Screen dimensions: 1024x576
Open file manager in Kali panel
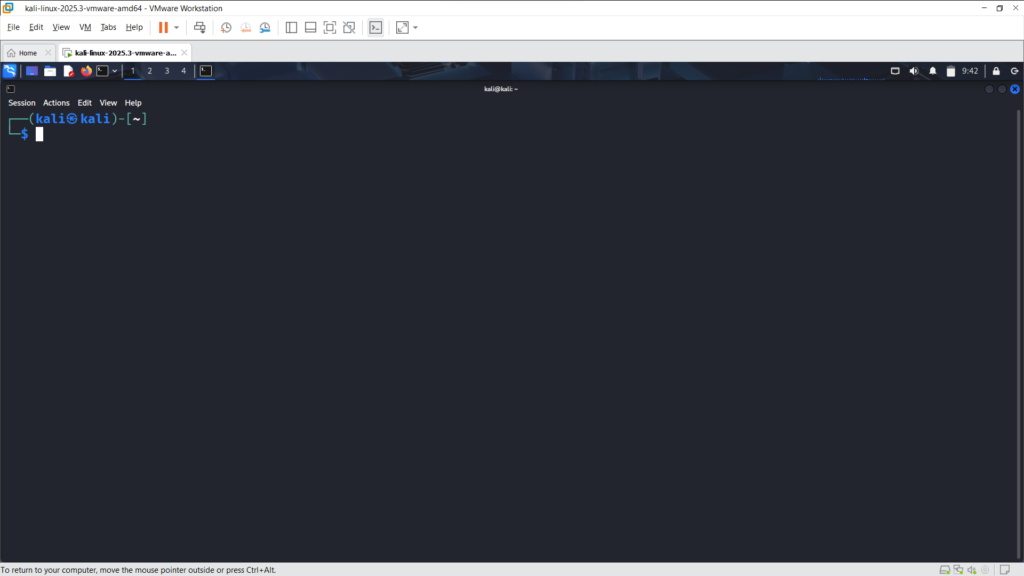(x=50, y=71)
